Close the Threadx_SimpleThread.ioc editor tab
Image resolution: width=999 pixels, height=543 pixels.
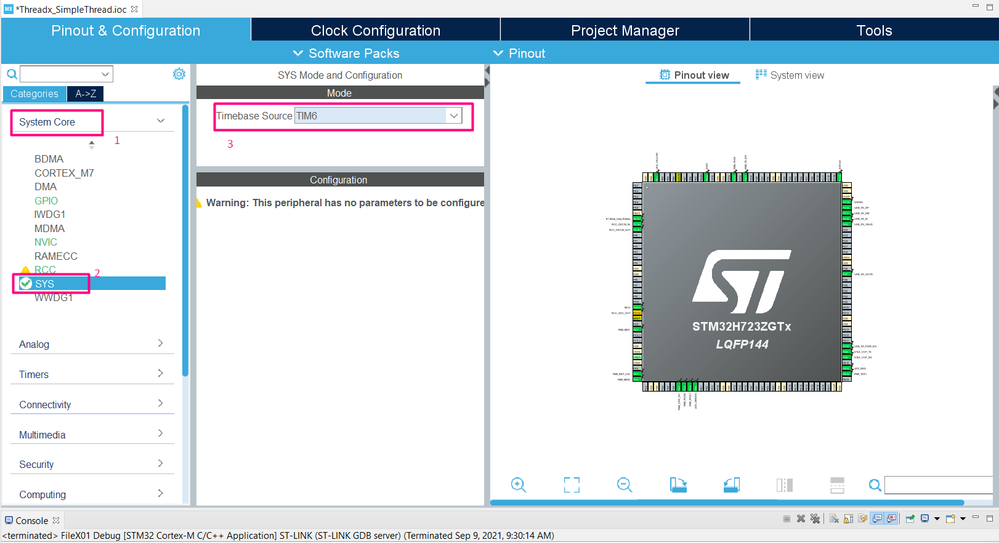(x=134, y=9)
